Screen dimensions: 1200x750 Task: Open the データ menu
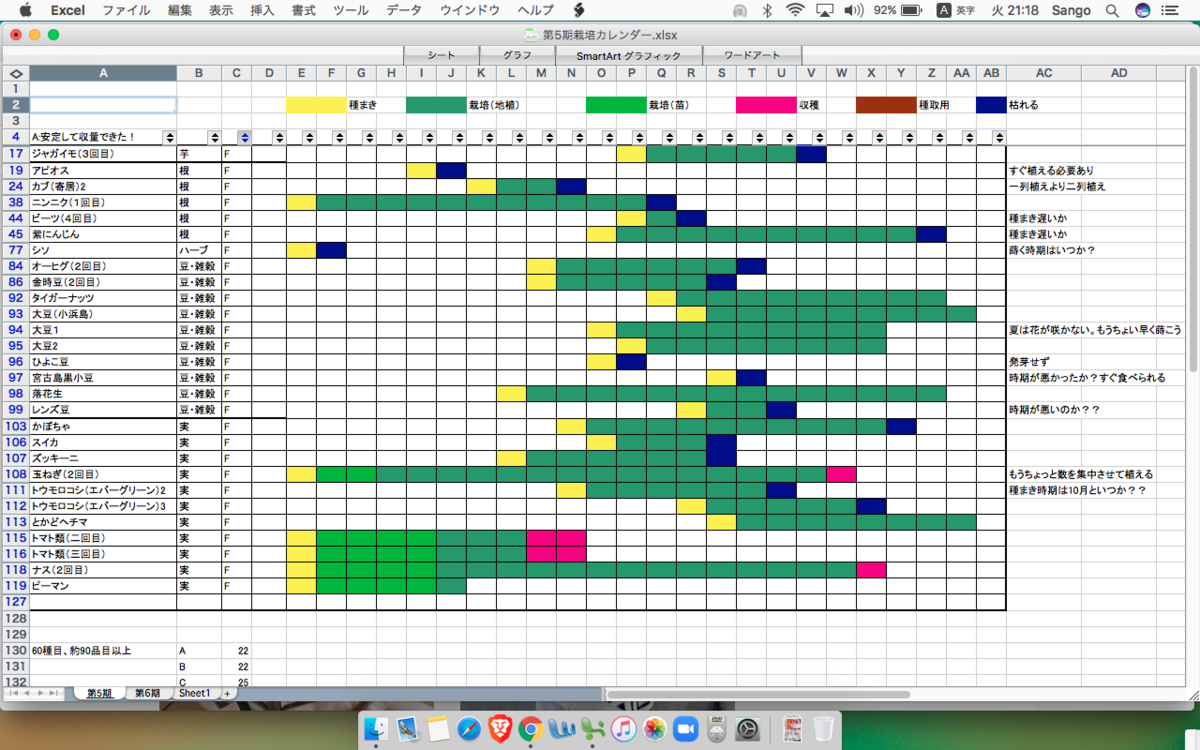tap(404, 10)
